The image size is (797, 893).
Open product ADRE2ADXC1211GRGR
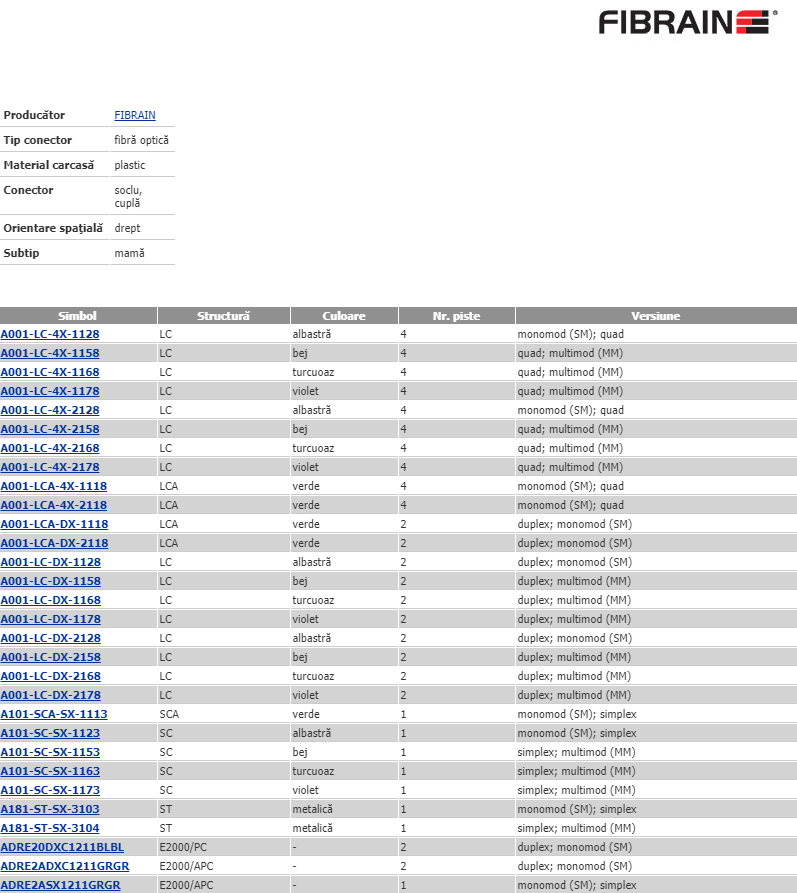click(65, 866)
